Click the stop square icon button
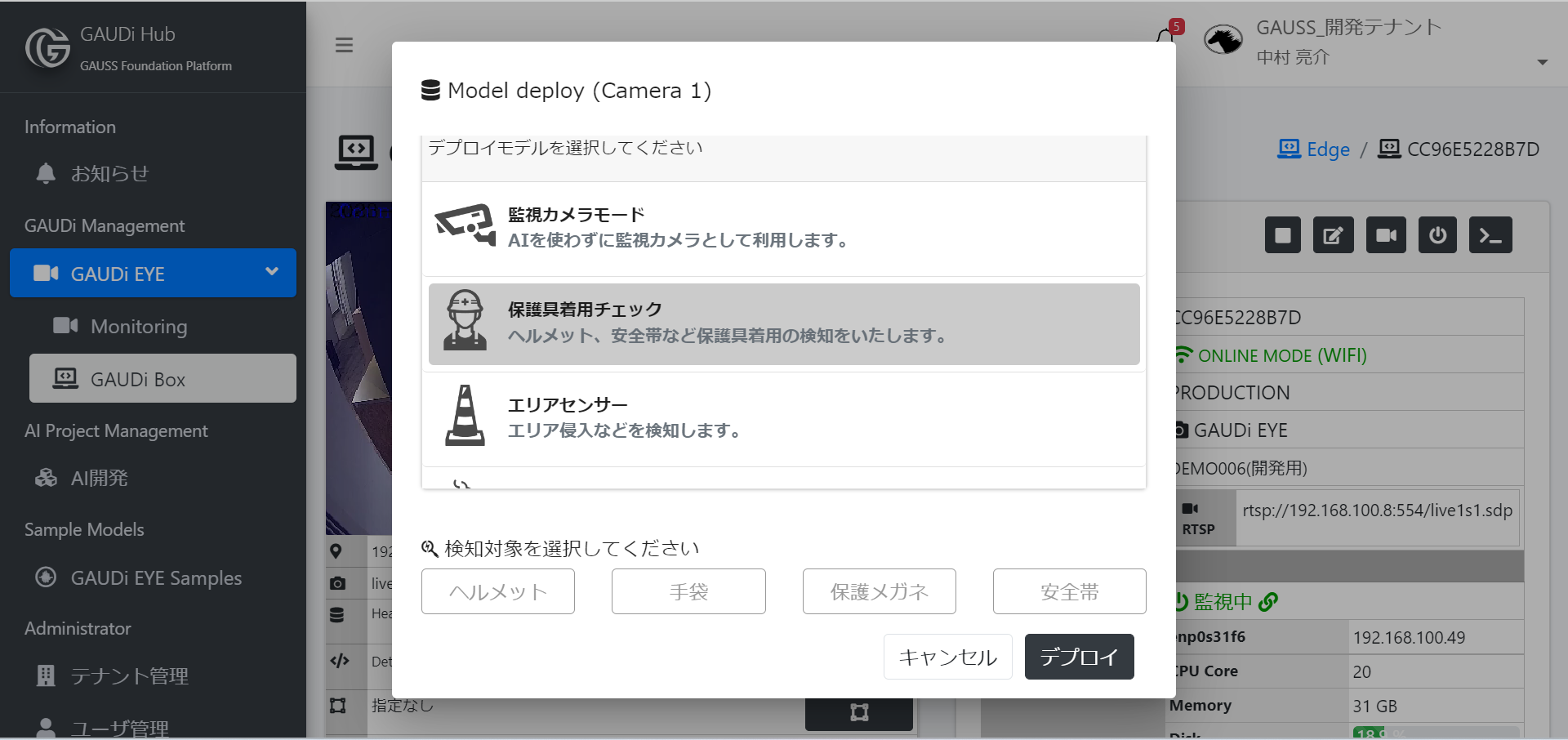 click(x=1282, y=235)
